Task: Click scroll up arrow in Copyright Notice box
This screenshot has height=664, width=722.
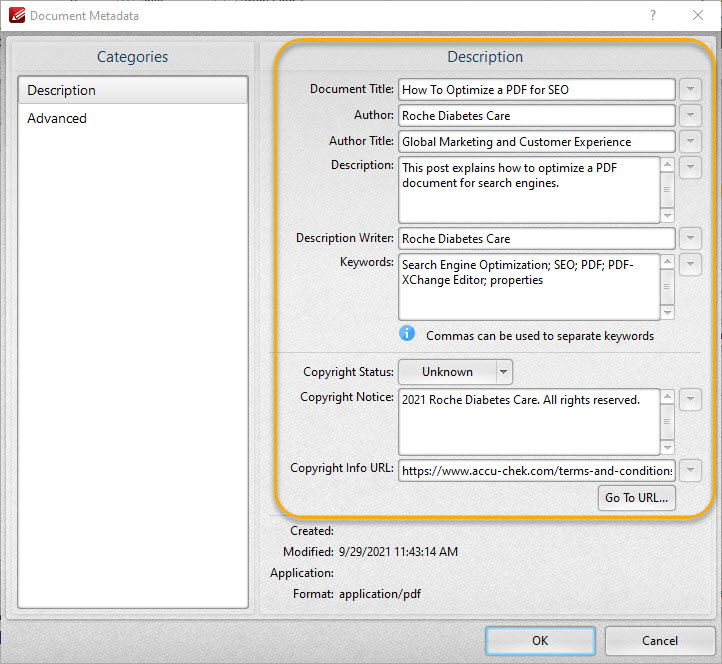Action: pos(667,396)
